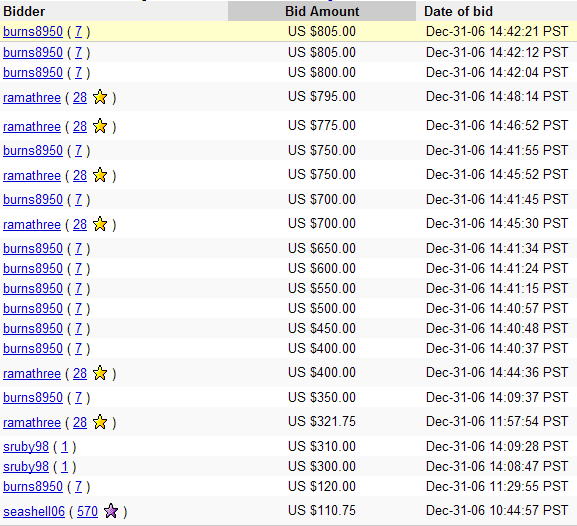Sort by Bid Amount column header
Image resolution: width=577 pixels, height=526 pixels.
(322, 11)
